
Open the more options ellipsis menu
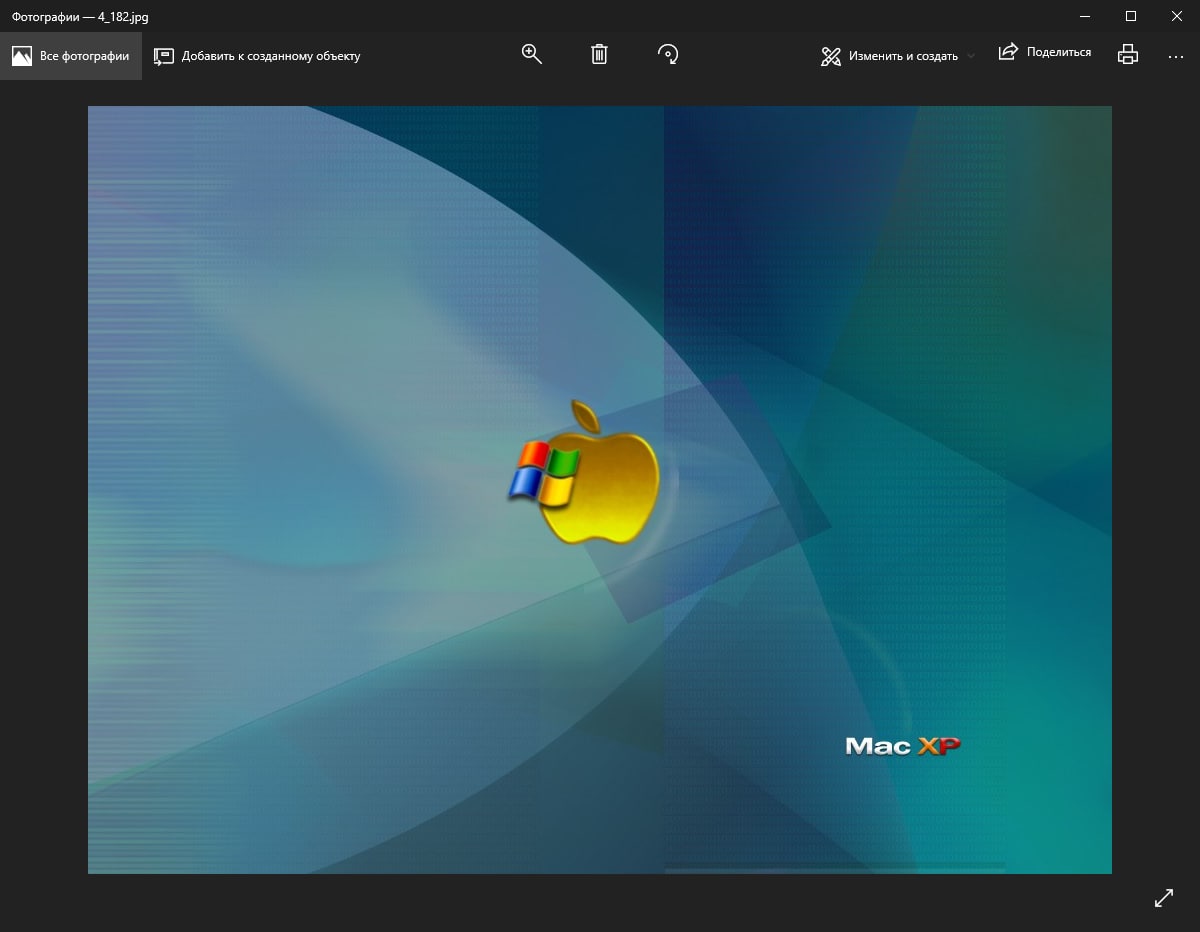pos(1176,57)
